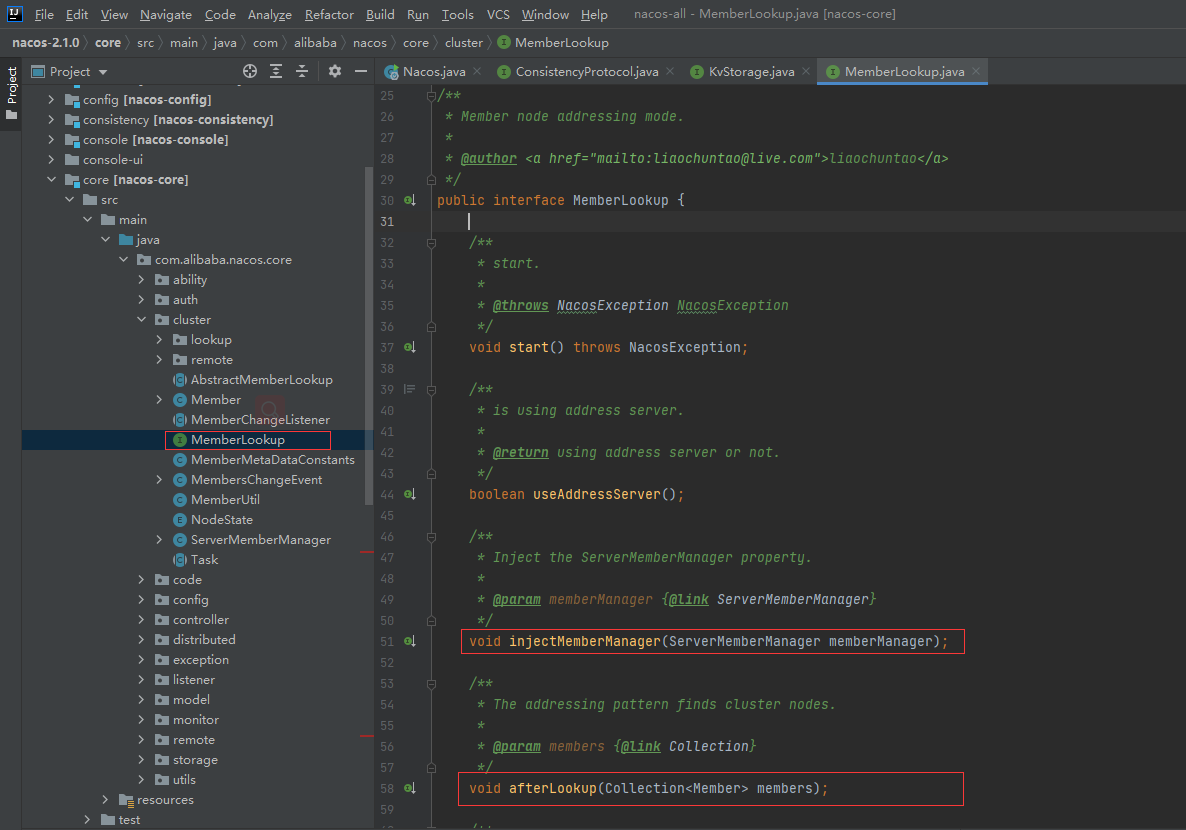Click the Expand All icon in Project panel

tap(276, 71)
